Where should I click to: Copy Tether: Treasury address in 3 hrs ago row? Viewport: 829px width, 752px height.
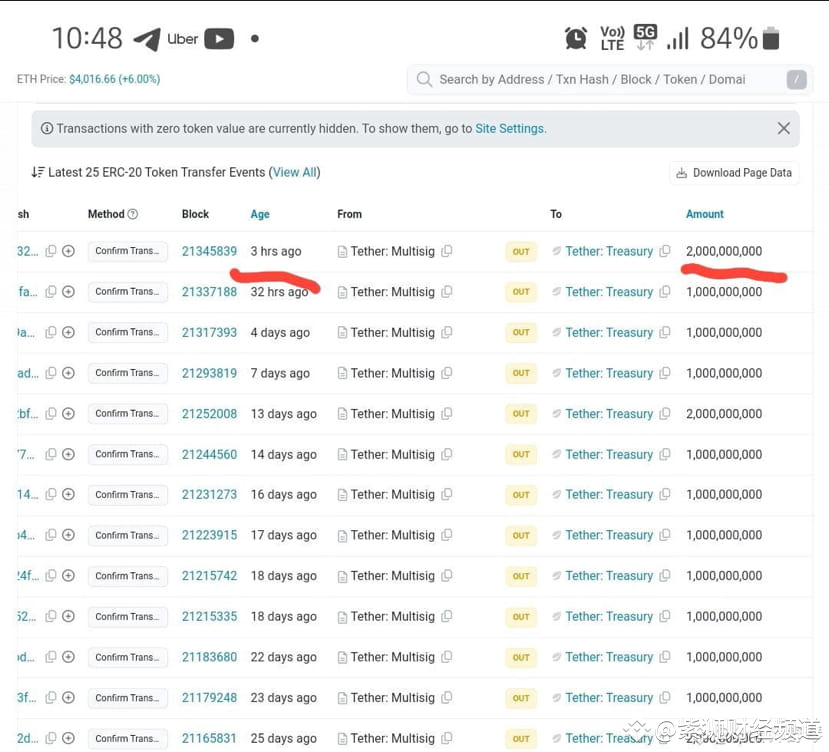pos(665,251)
